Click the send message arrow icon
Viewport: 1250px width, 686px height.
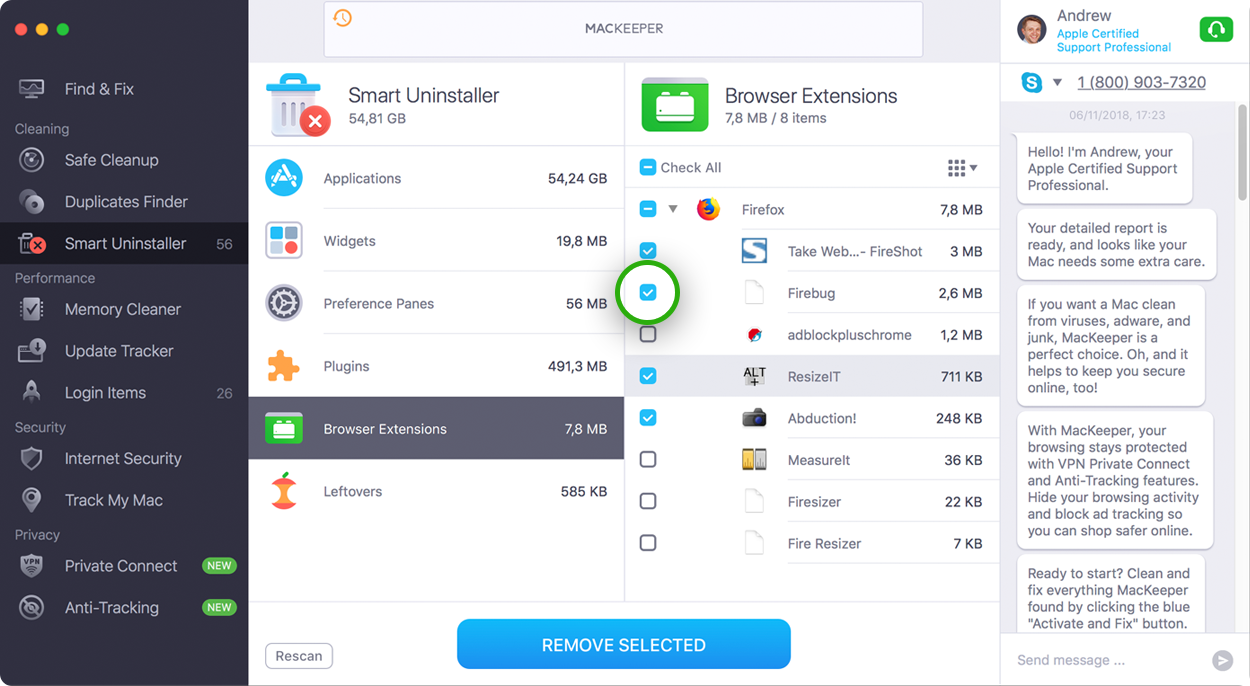tap(1222, 660)
